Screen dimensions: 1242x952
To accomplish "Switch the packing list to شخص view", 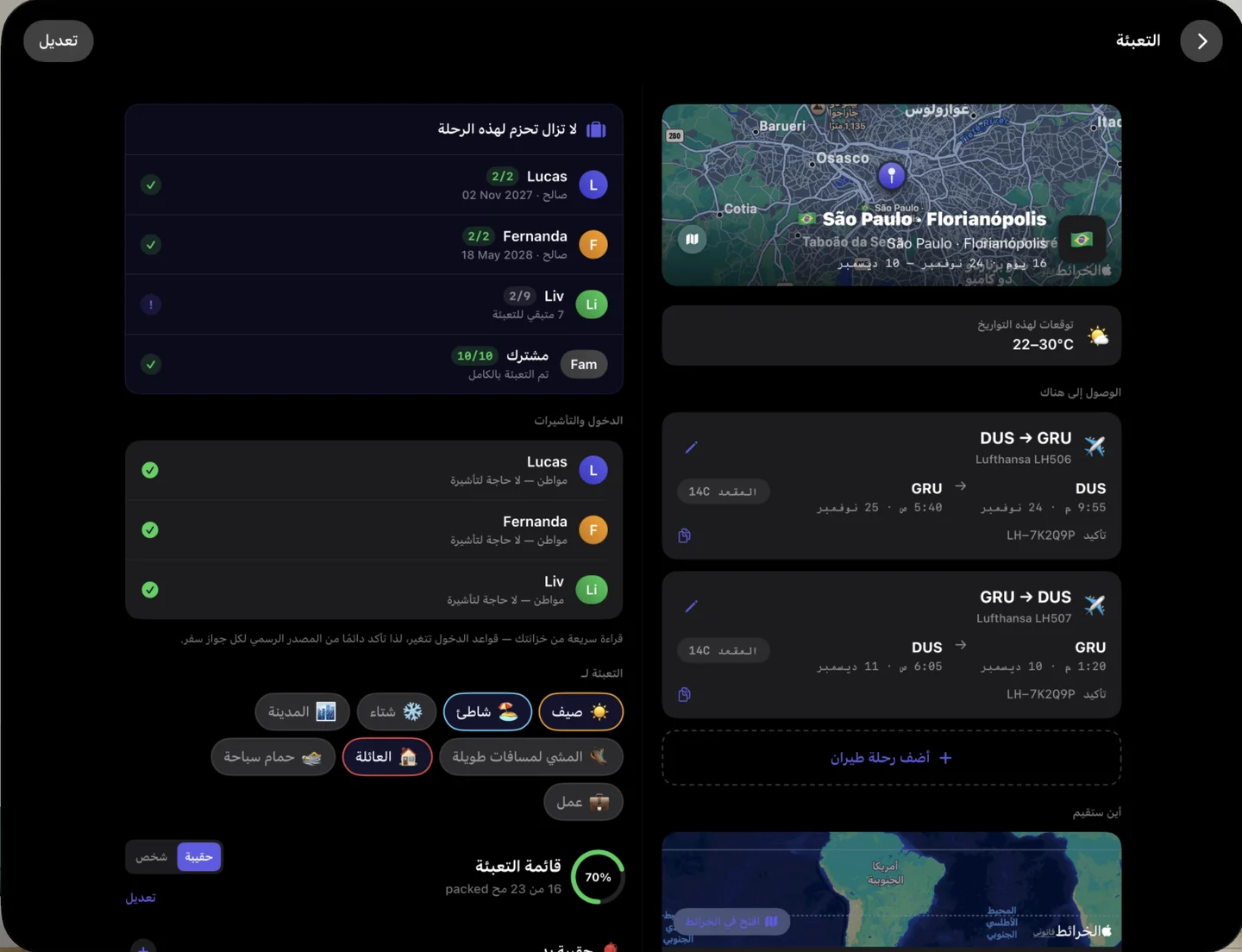I will pyautogui.click(x=151, y=856).
